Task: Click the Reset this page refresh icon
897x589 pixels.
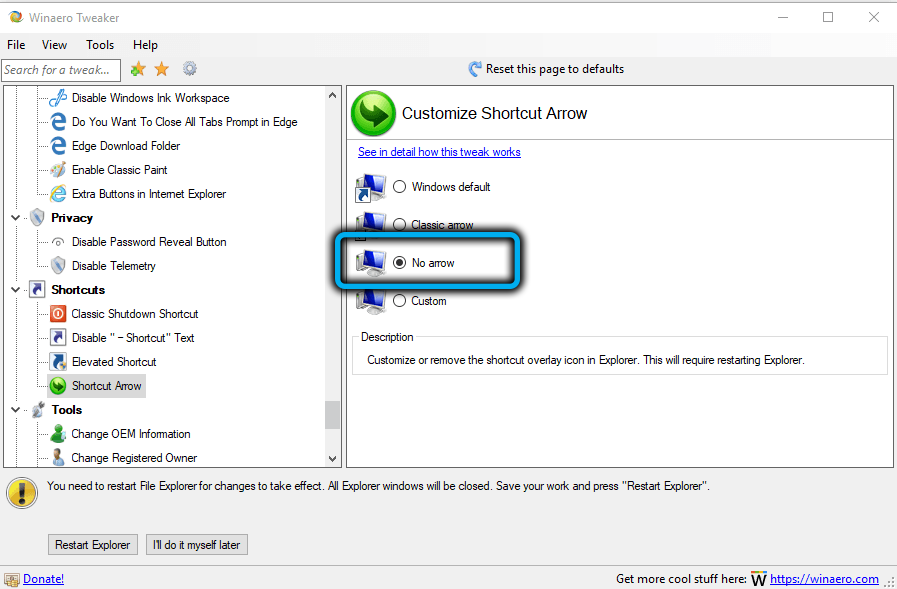Action: (475, 69)
